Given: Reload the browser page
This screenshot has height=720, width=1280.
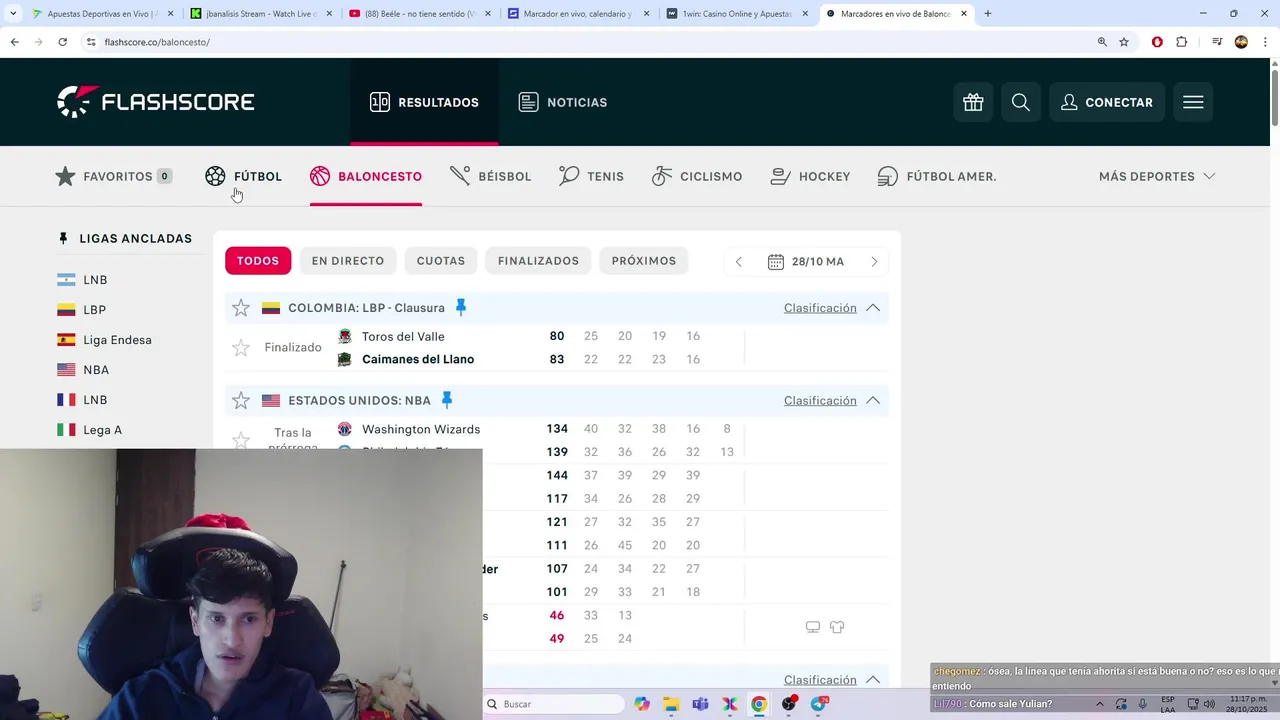Looking at the screenshot, I should 62,42.
